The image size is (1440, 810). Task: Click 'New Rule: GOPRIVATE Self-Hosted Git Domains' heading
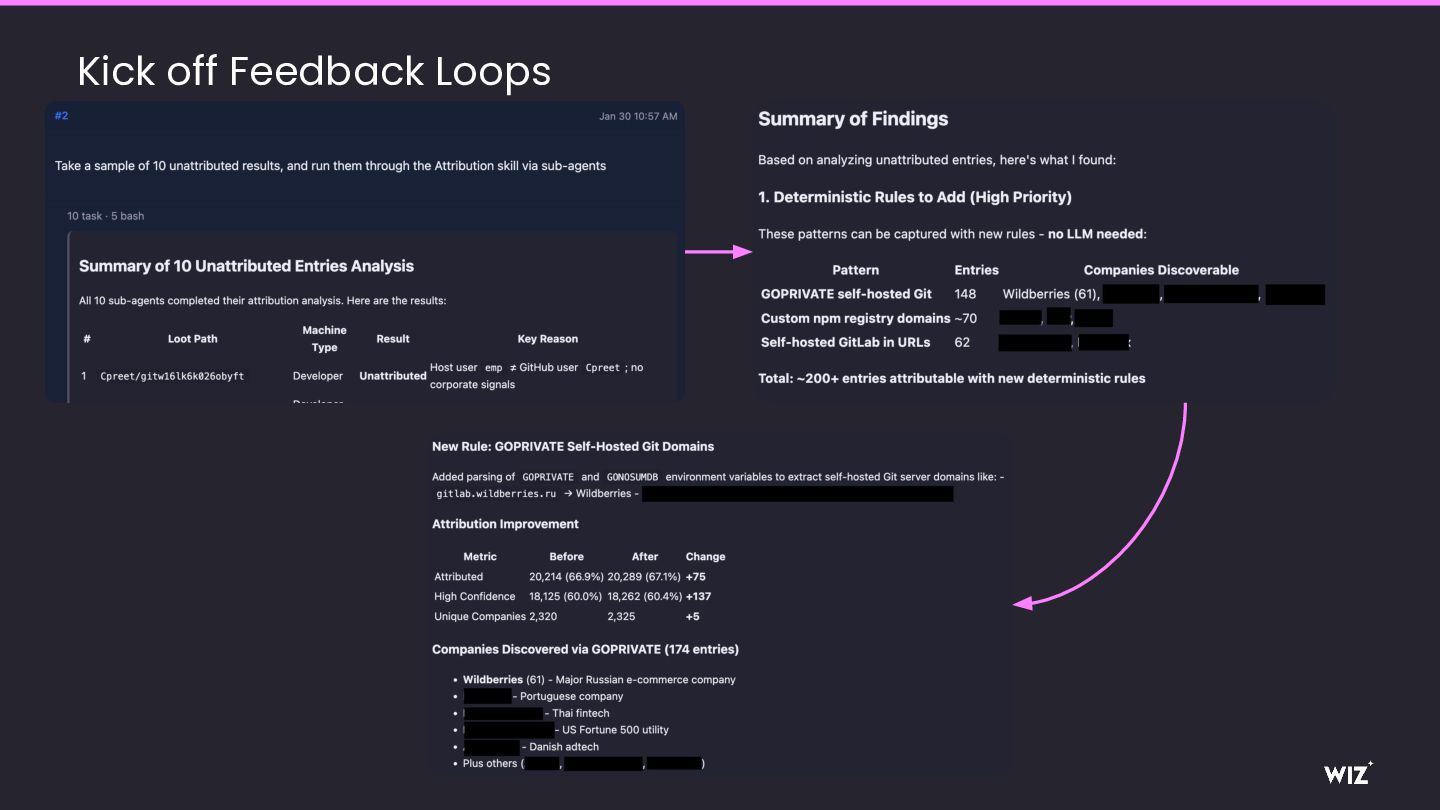click(x=573, y=446)
